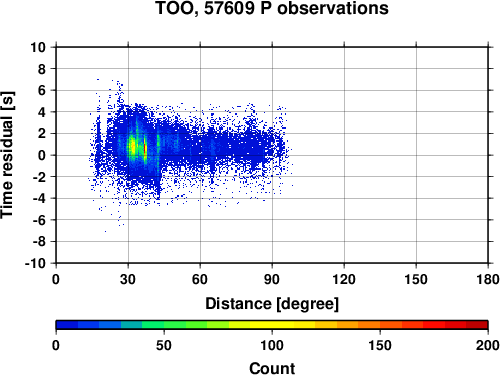Click the 'Distance [degree]' axis label
This screenshot has width=500, height=375.
tap(272, 304)
